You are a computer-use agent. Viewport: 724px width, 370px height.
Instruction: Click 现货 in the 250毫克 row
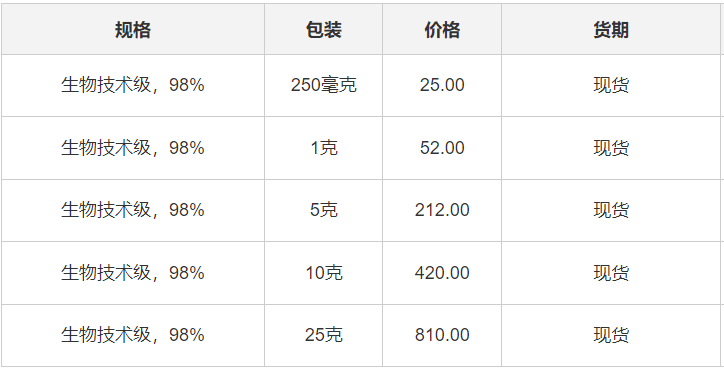611,85
